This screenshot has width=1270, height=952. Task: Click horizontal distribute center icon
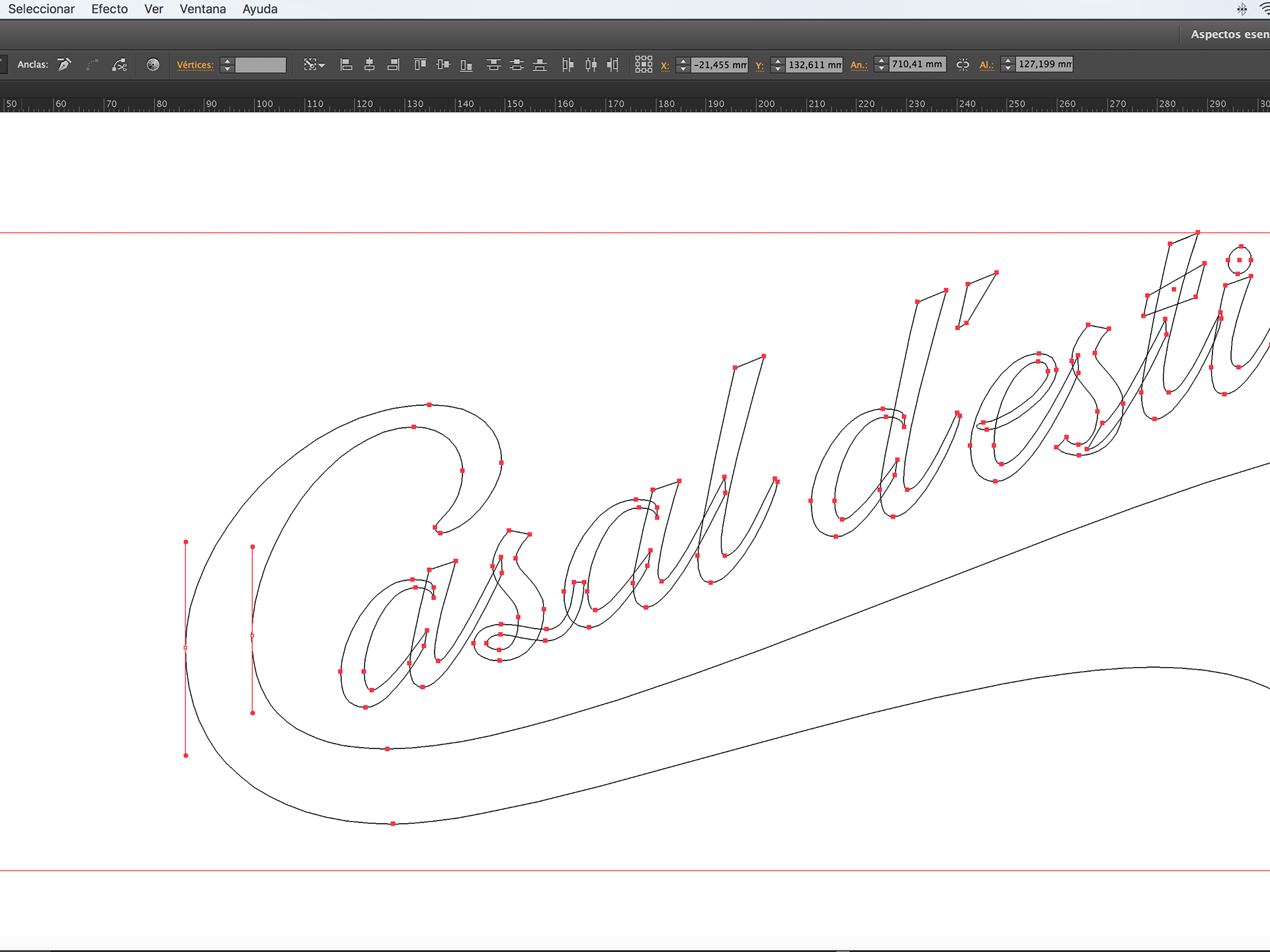pyautogui.click(x=591, y=64)
